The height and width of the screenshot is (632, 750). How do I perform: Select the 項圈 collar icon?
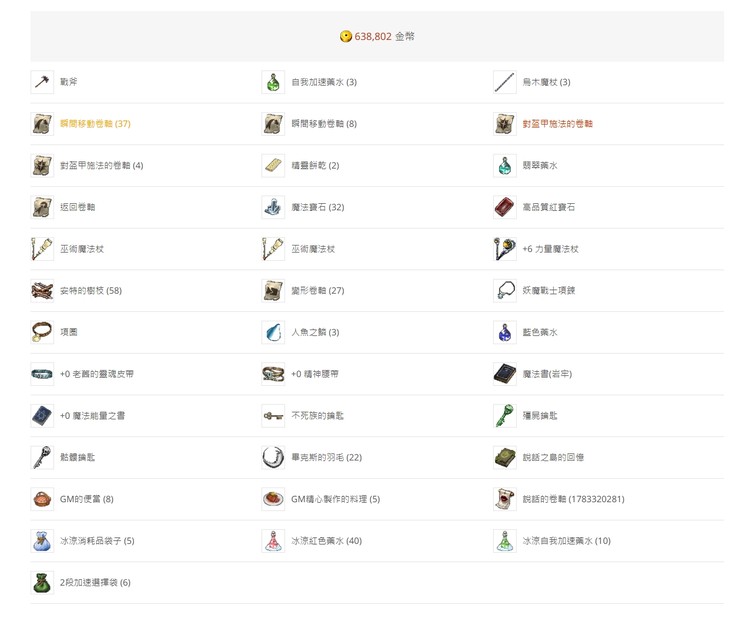coord(42,332)
